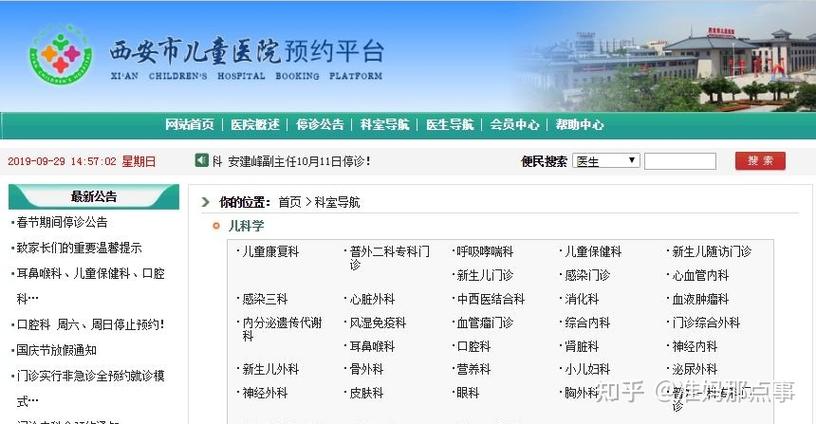Open 致家长们的重要温馨提示 announcement

point(79,248)
